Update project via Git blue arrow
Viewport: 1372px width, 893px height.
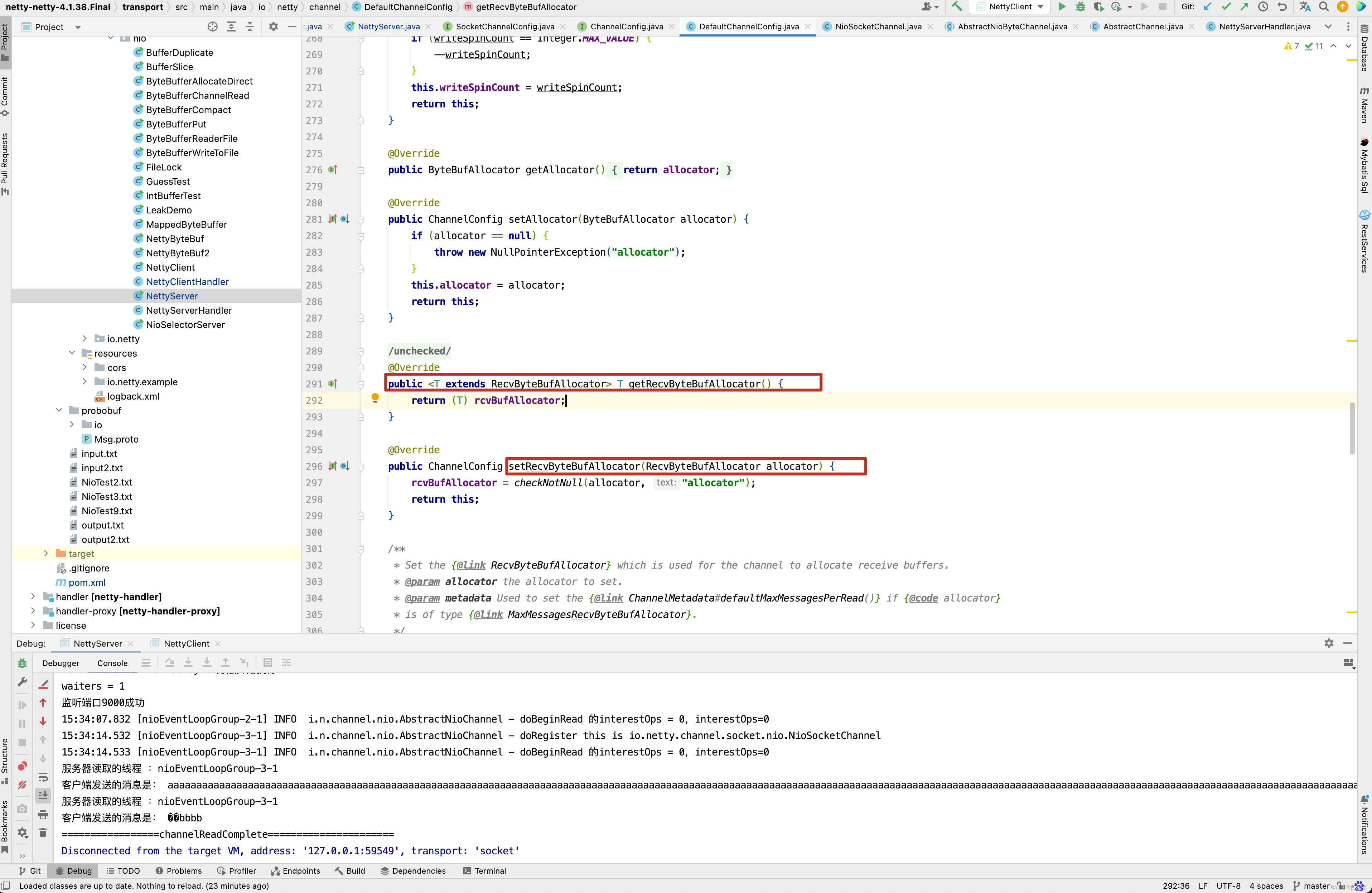[1208, 7]
